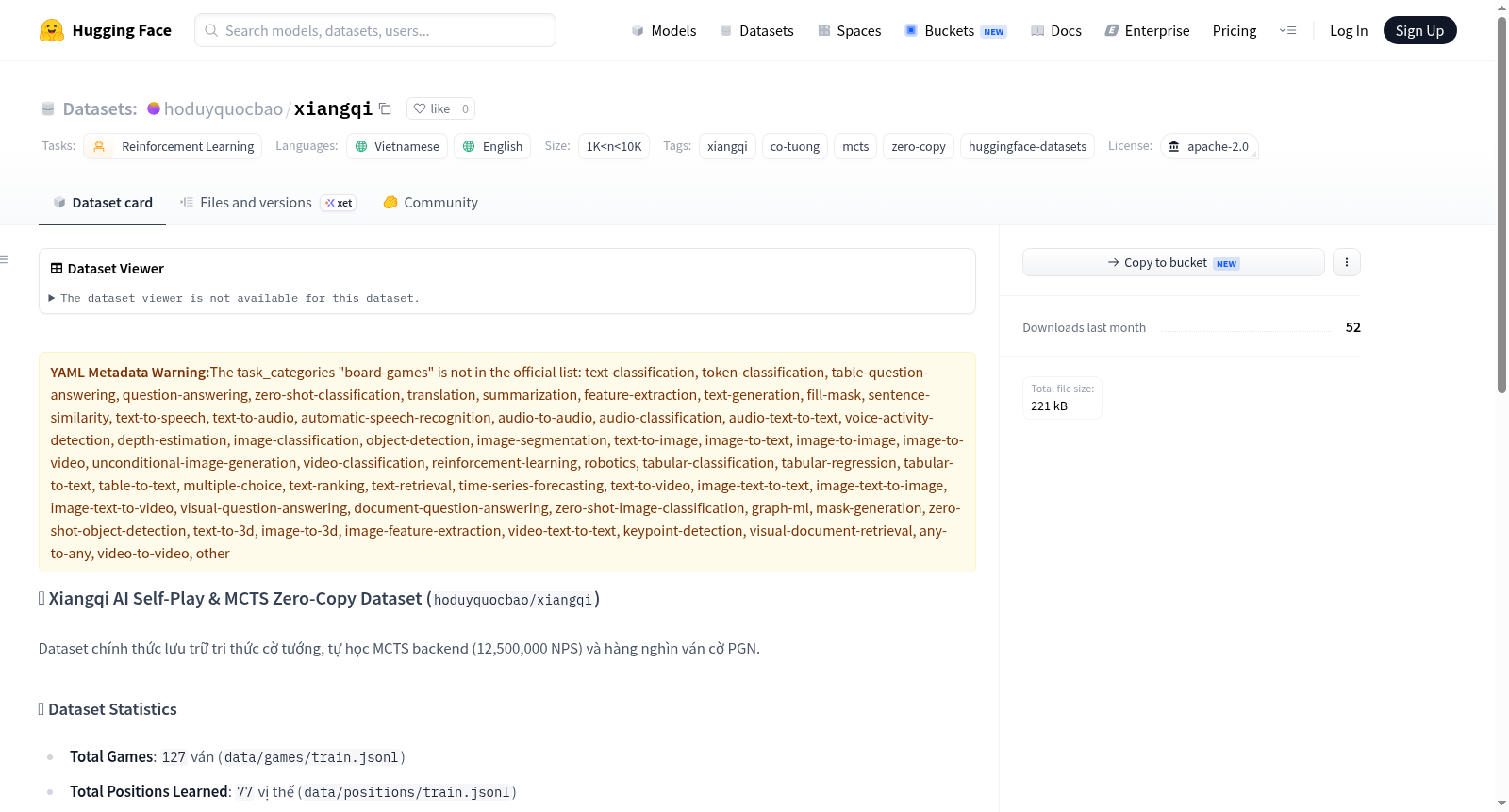The height and width of the screenshot is (812, 1509).
Task: Click the huggingface-datasets tag
Action: tap(1027, 146)
